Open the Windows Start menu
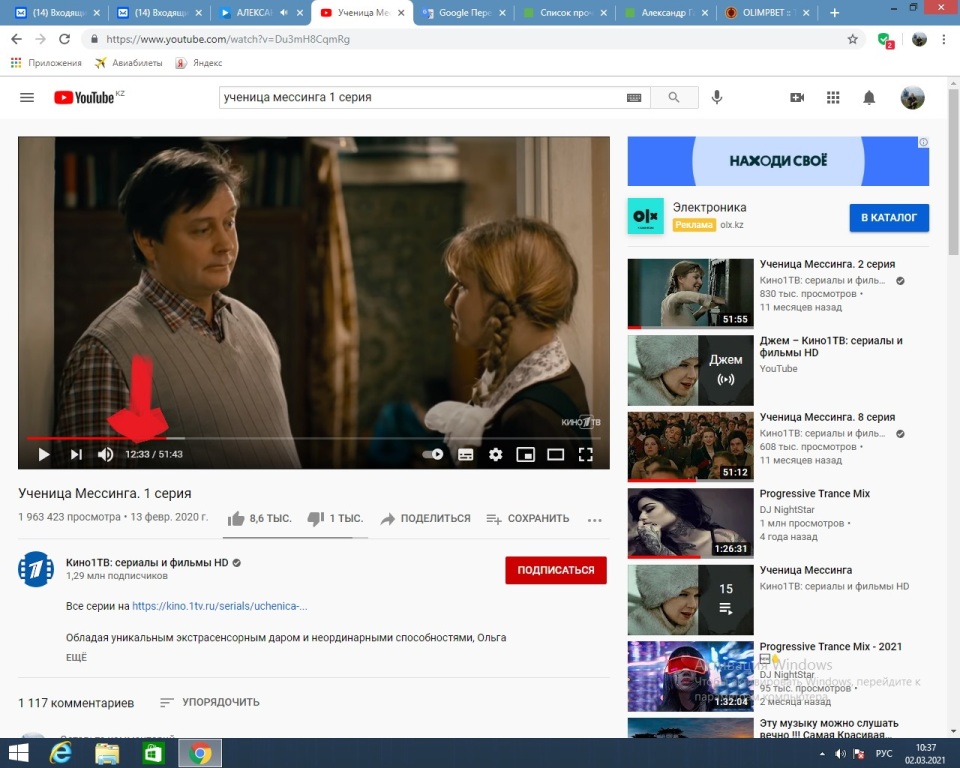Viewport: 960px width, 768px height. pos(18,753)
